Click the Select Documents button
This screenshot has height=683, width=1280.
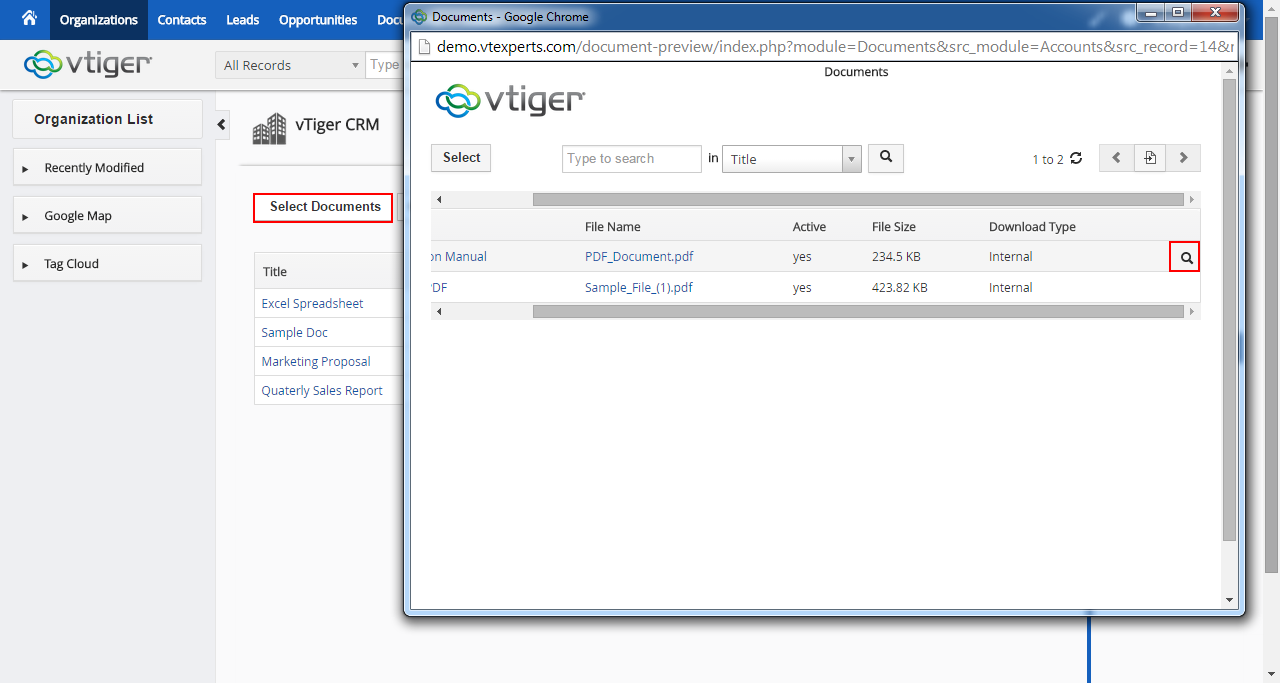(325, 207)
